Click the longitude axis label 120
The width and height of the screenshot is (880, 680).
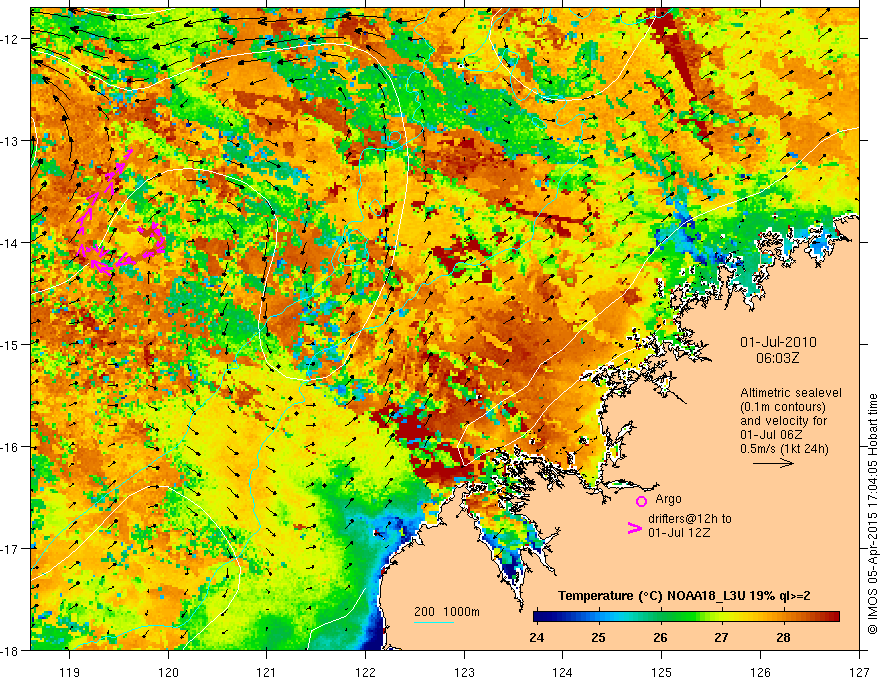pyautogui.click(x=168, y=672)
